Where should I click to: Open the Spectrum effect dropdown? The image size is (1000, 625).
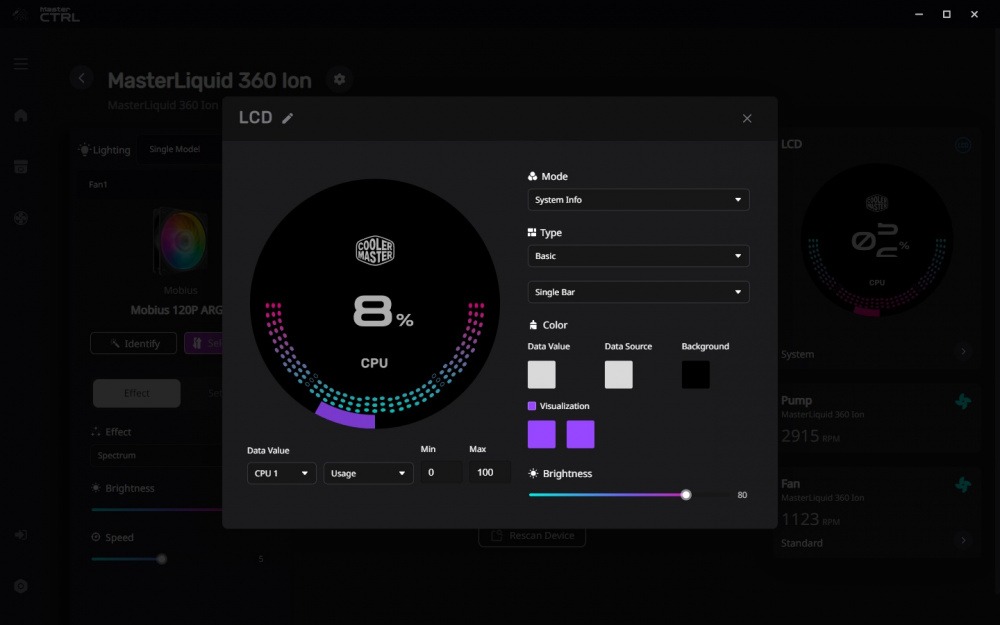pyautogui.click(x=157, y=455)
